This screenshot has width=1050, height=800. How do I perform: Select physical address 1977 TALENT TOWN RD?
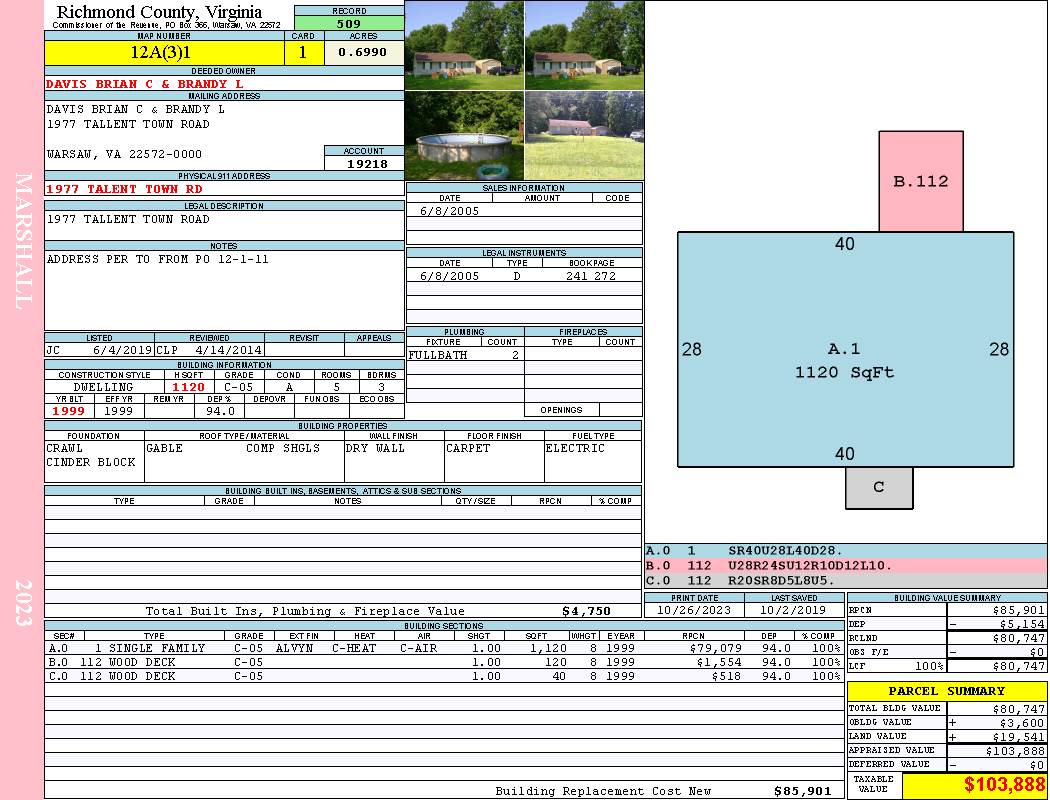[x=125, y=189]
